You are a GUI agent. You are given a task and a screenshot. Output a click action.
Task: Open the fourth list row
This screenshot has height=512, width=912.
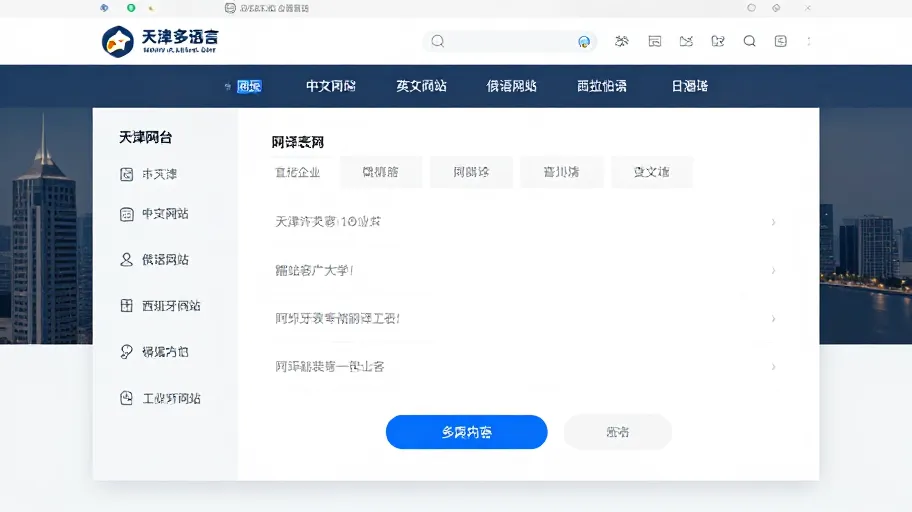tap(525, 367)
